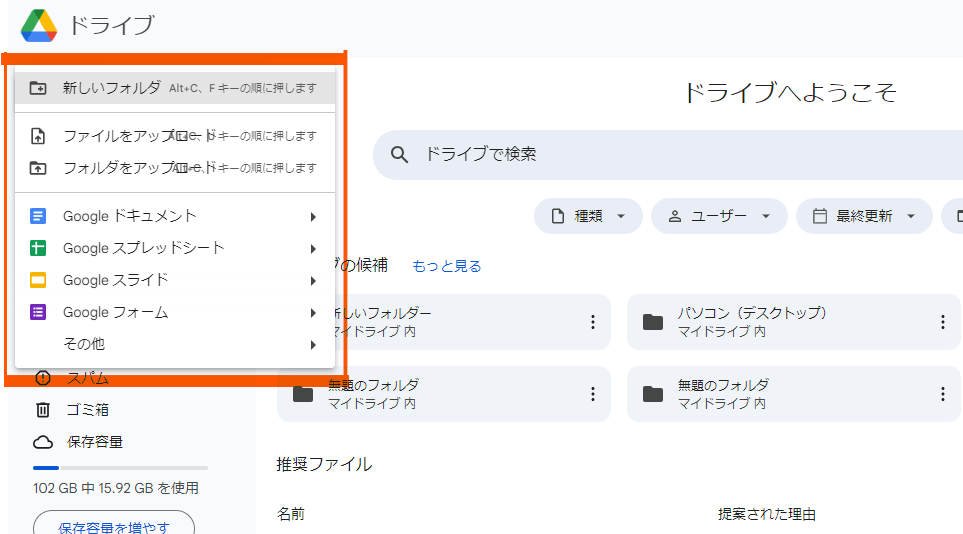This screenshot has height=534, width=963.
Task: Click the blue Google Docs icon
Action: coord(38,216)
